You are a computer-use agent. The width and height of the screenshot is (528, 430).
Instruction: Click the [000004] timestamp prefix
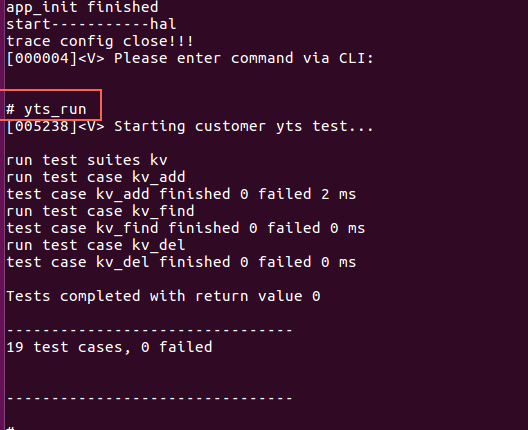[x=42, y=58]
